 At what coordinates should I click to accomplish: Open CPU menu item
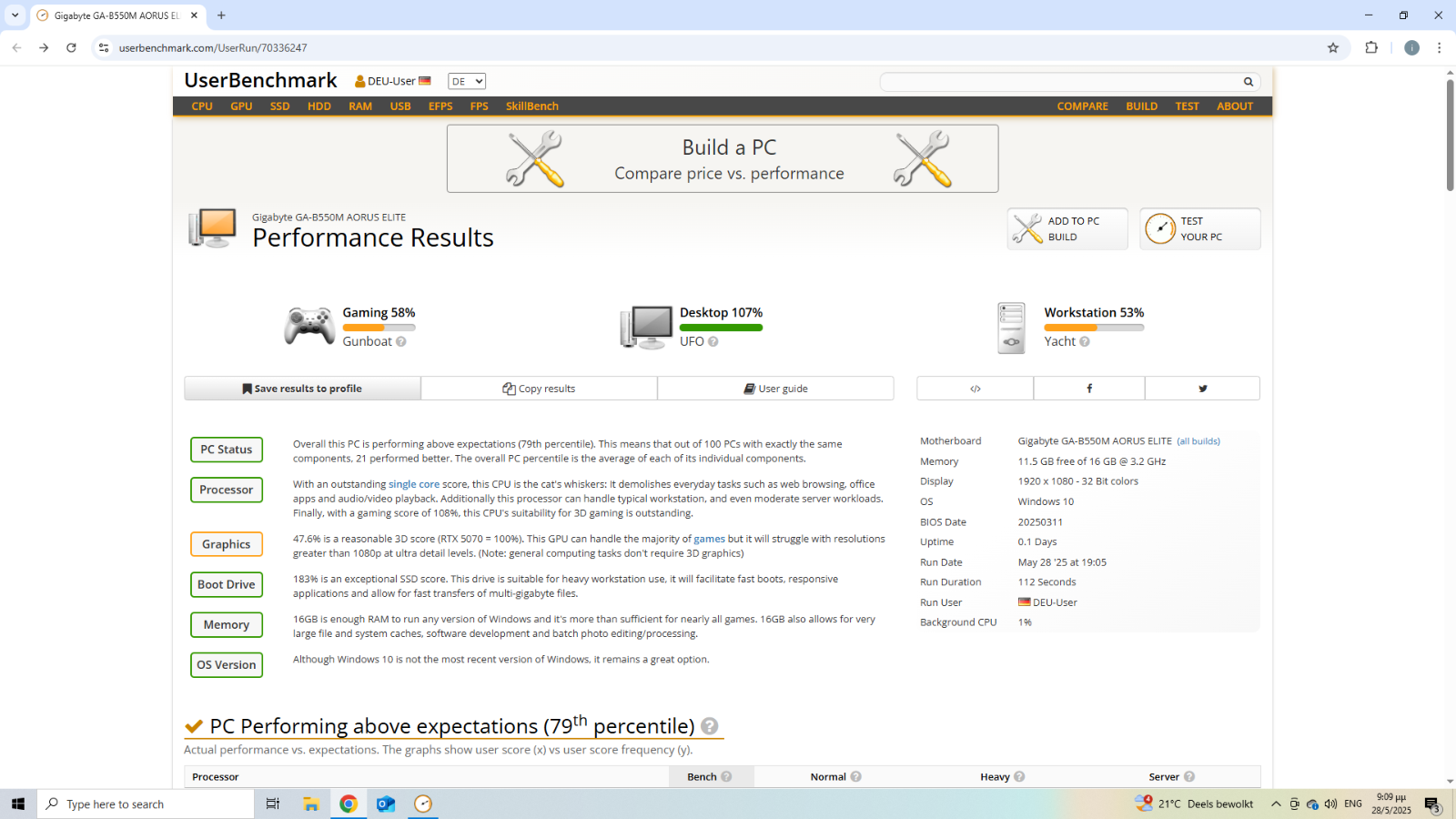(202, 106)
